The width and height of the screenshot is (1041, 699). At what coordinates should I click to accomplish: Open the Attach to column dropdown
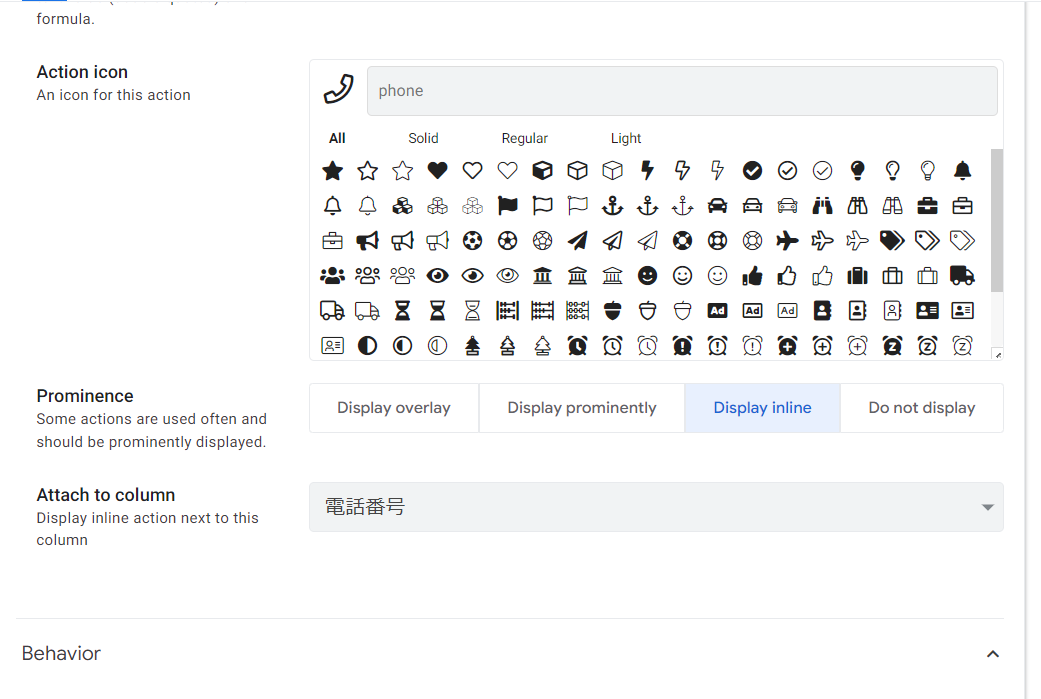(656, 507)
